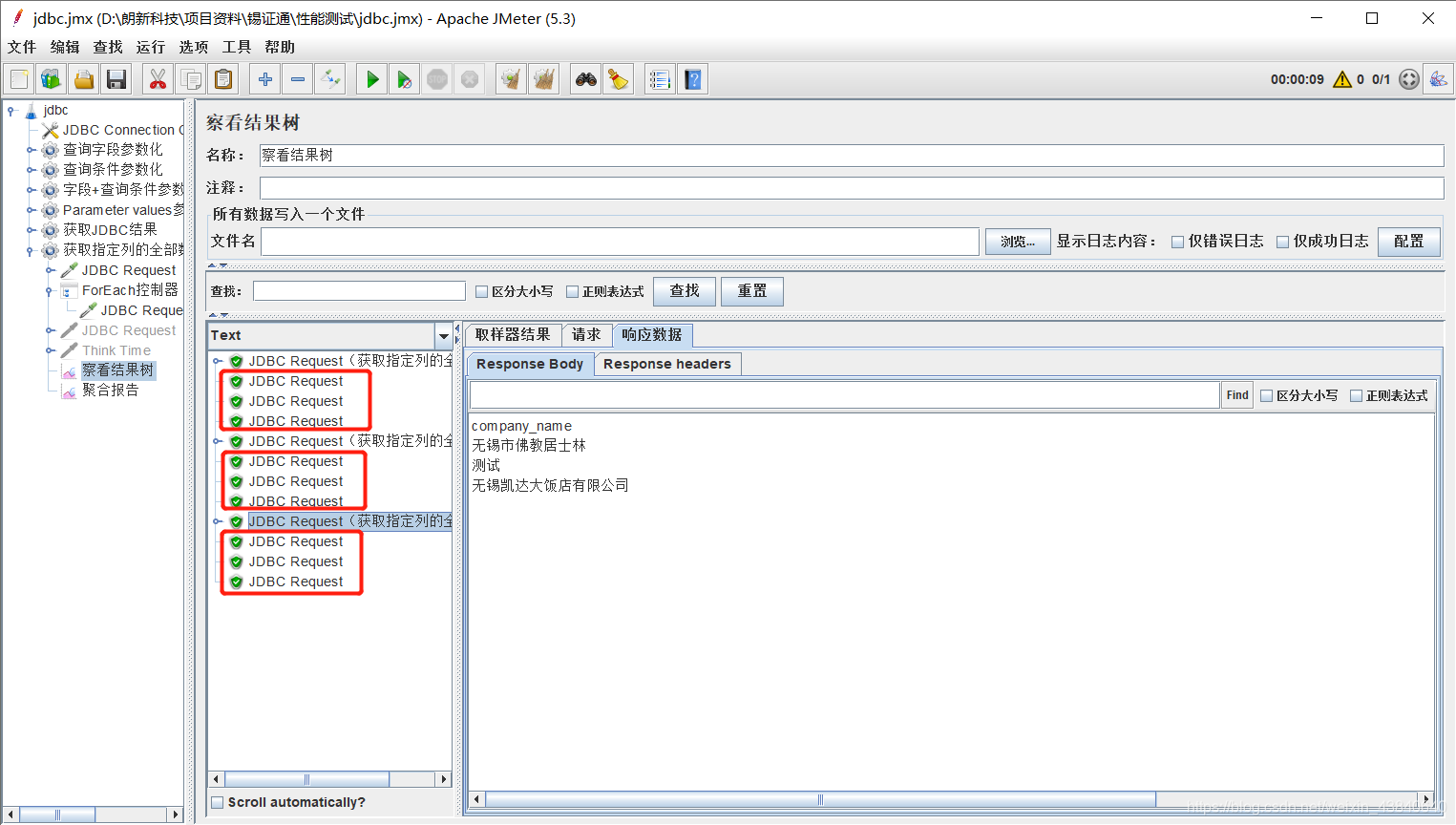Collapse all nodes with minus icon

click(x=298, y=79)
